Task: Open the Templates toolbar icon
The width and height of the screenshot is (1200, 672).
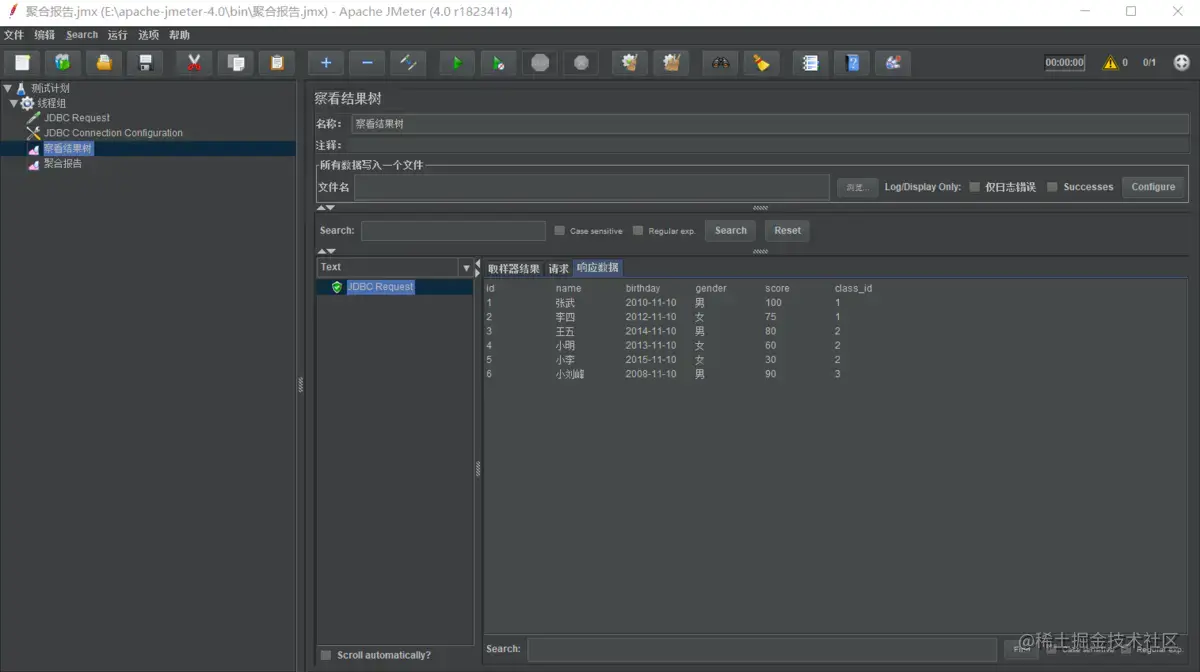Action: 62,63
